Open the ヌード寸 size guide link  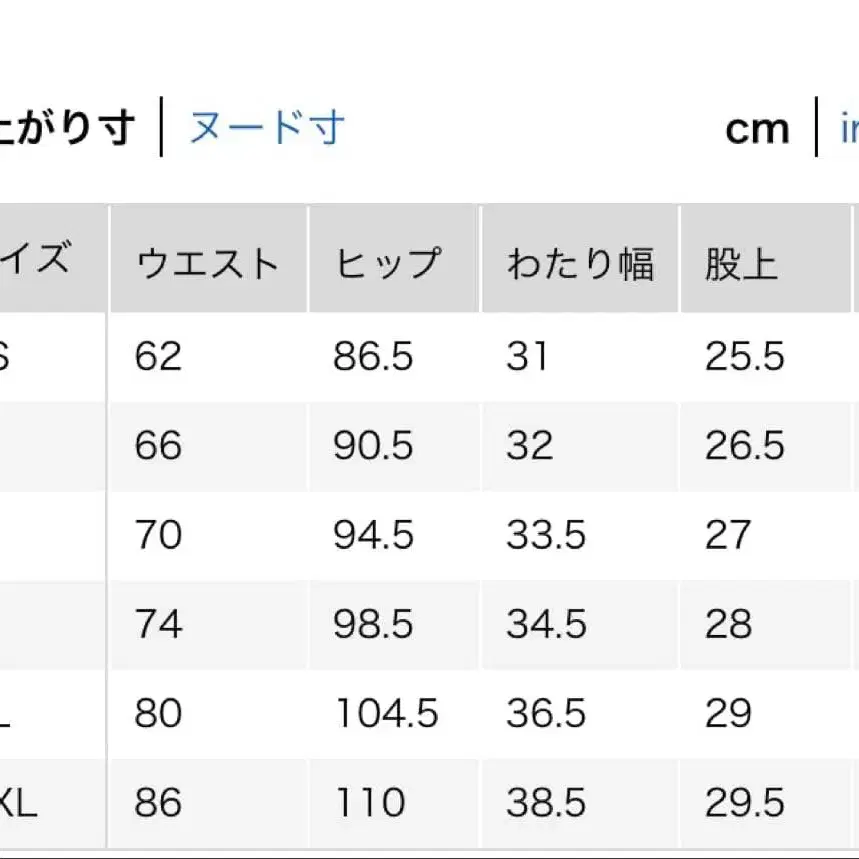264,127
